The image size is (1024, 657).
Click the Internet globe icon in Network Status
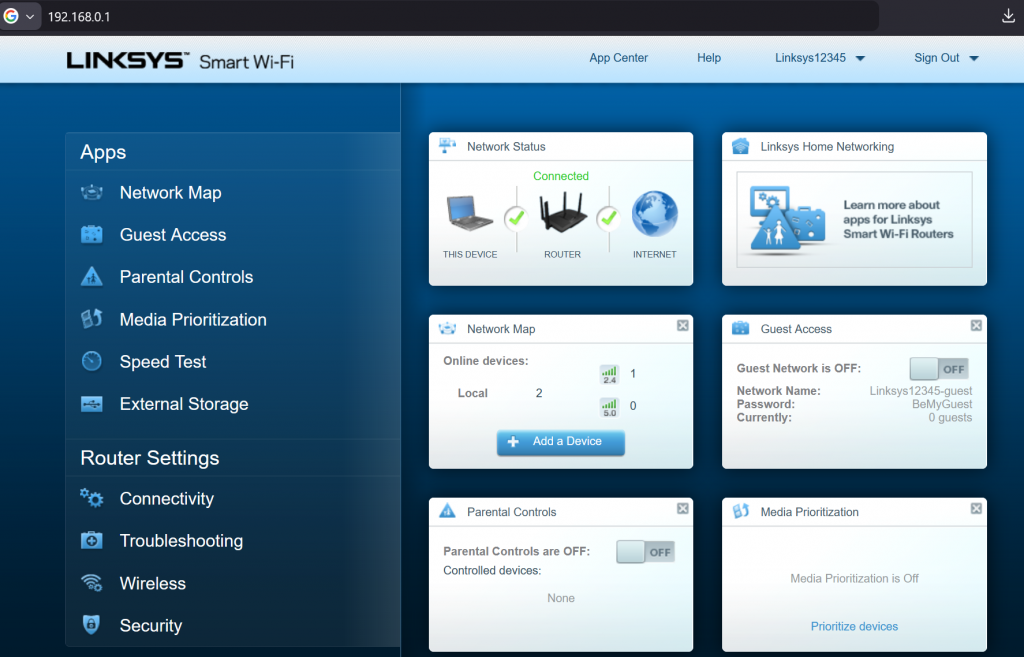click(654, 212)
